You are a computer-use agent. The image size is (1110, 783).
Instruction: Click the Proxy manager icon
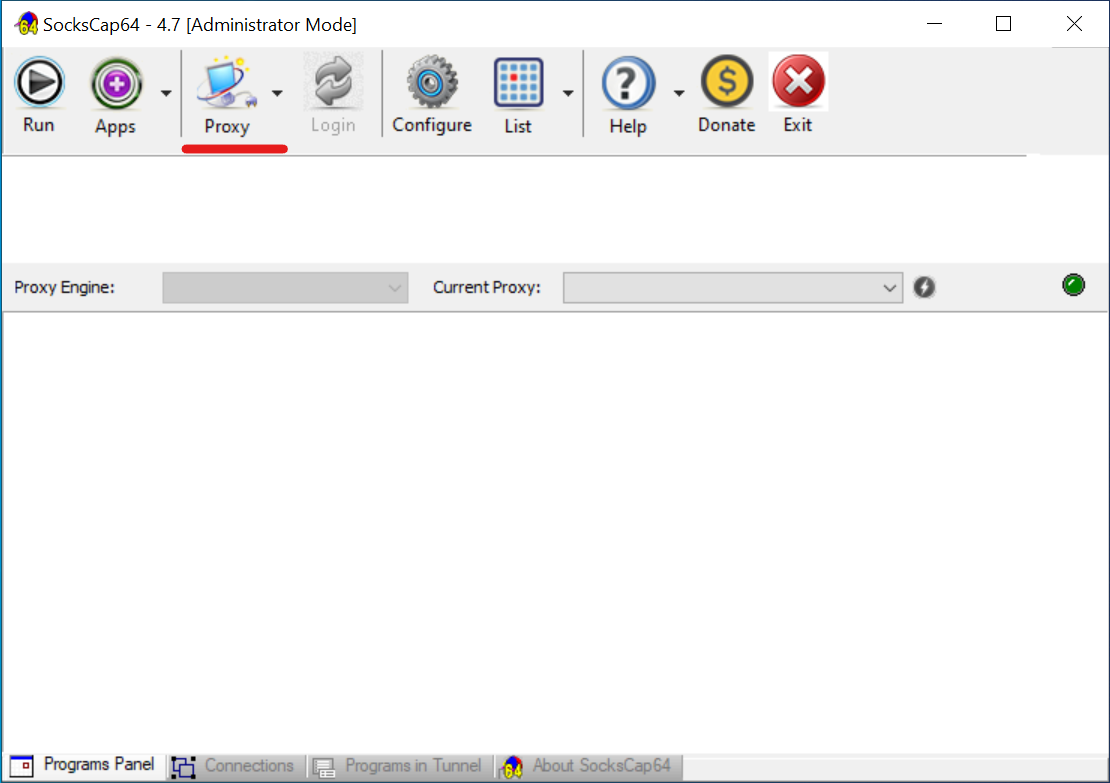click(226, 84)
